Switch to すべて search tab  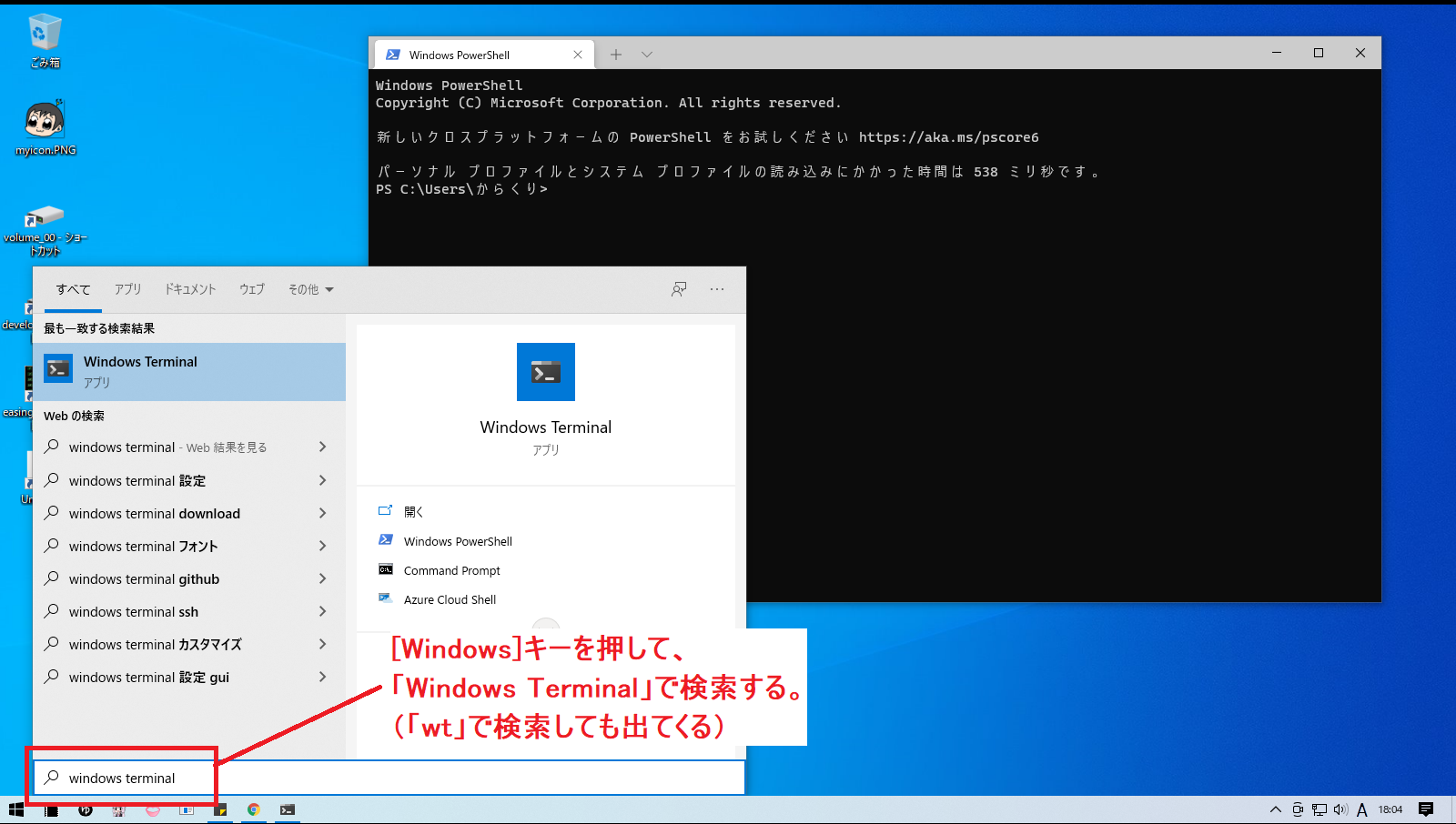73,289
